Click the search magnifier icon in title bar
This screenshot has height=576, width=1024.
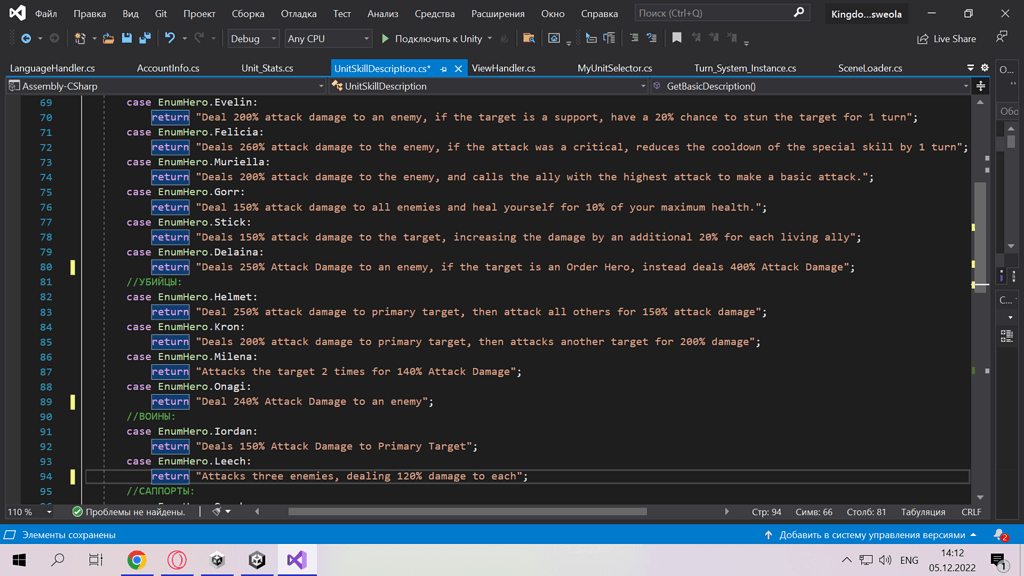coord(798,12)
